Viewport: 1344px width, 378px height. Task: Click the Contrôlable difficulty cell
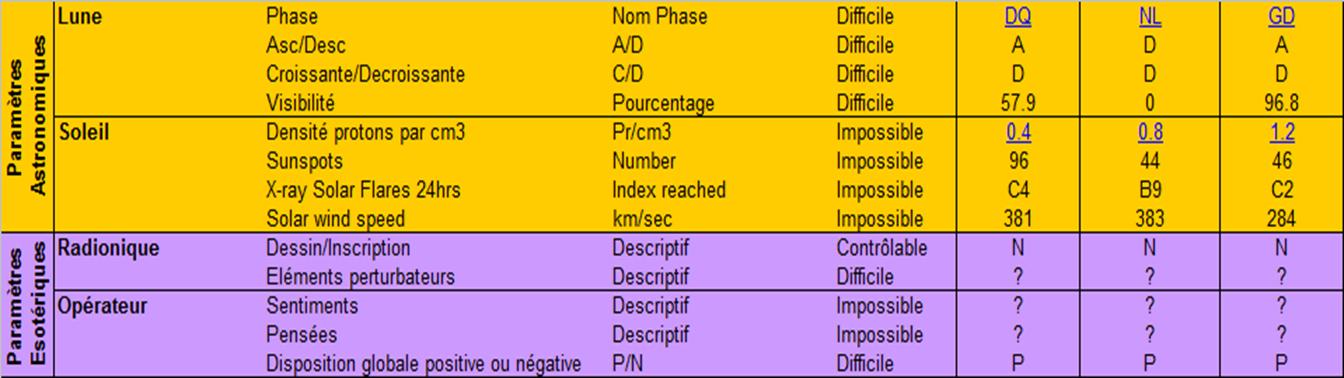pyautogui.click(x=882, y=247)
